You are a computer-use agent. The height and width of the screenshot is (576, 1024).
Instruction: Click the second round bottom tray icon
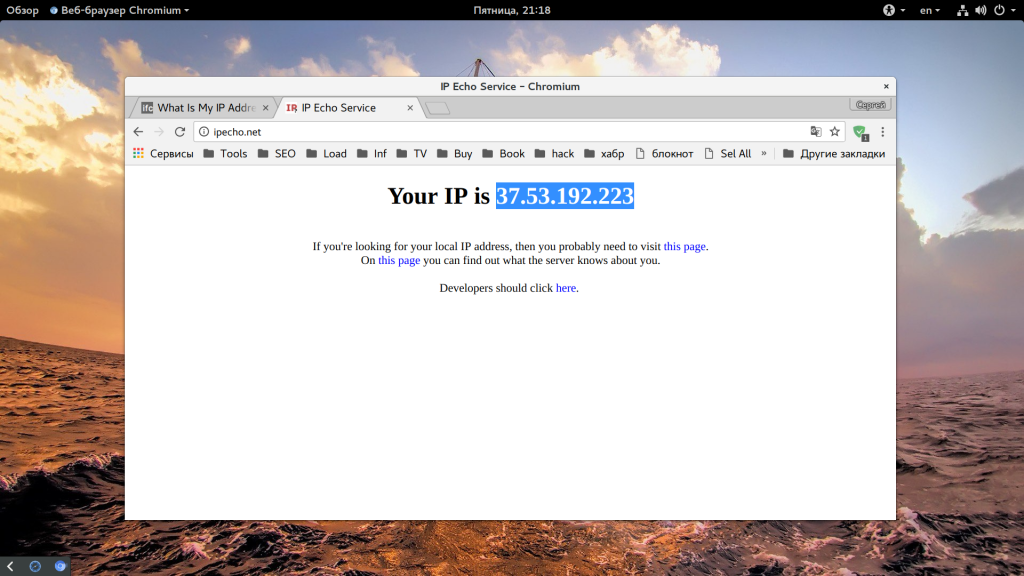pos(60,566)
